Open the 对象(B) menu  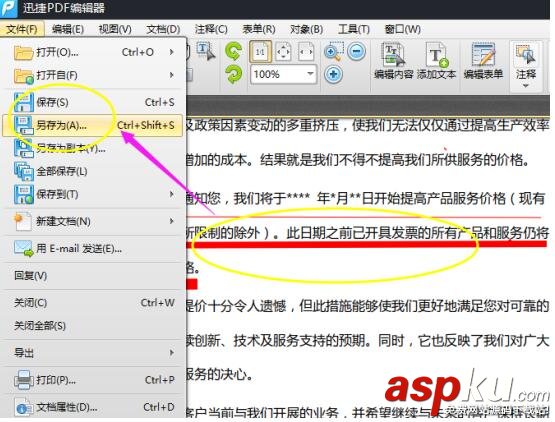[x=306, y=29]
